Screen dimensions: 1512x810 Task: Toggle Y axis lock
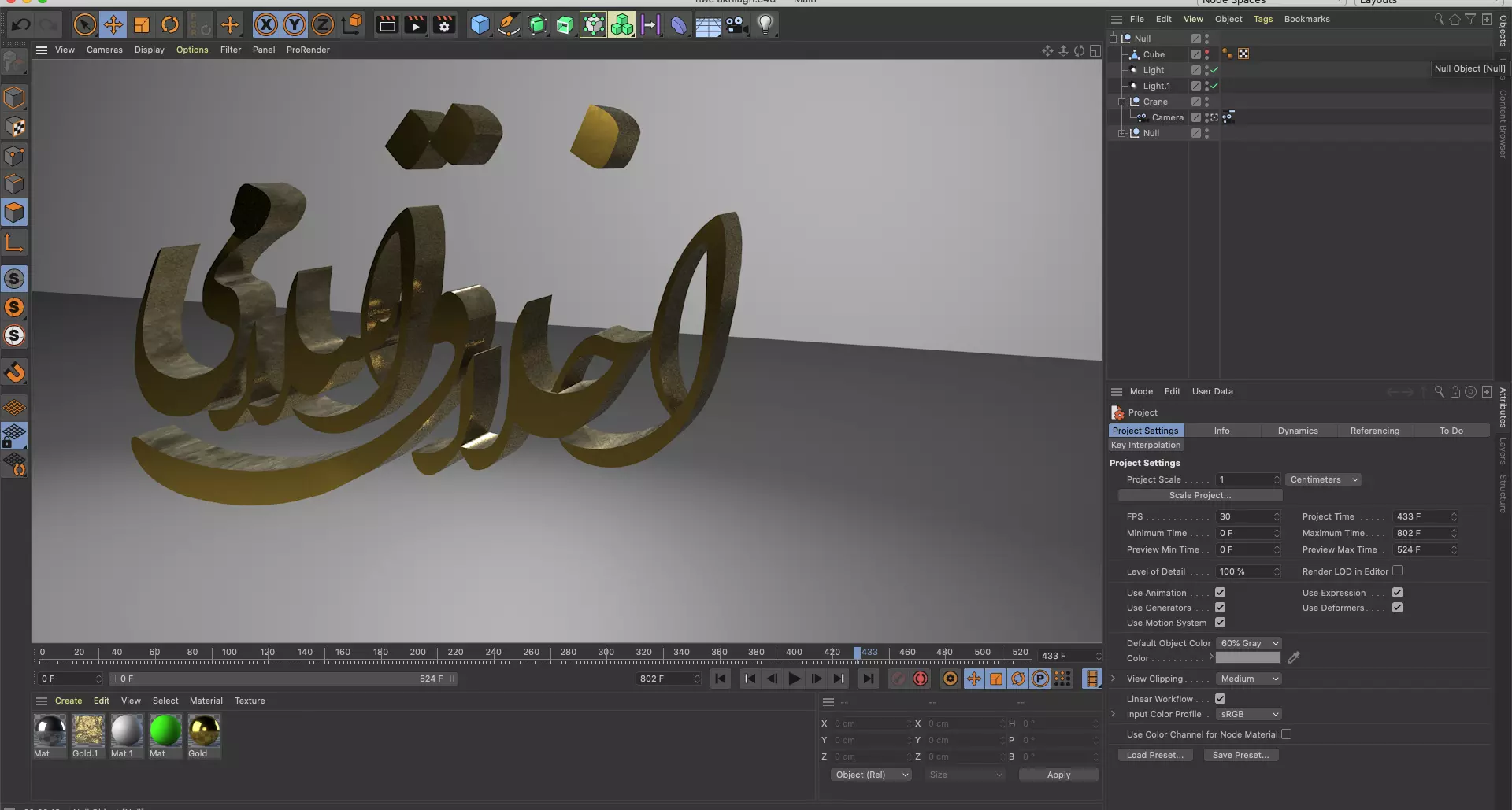pyautogui.click(x=295, y=24)
